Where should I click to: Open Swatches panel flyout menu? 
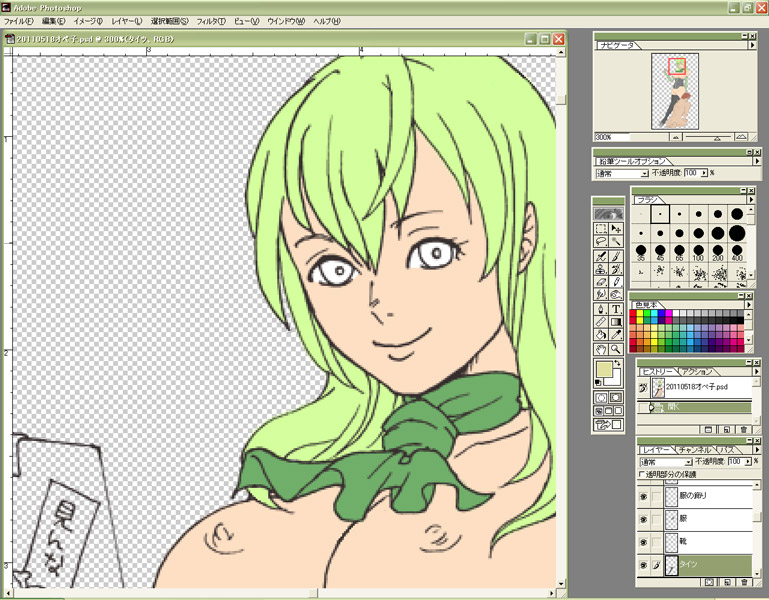pyautogui.click(x=749, y=305)
